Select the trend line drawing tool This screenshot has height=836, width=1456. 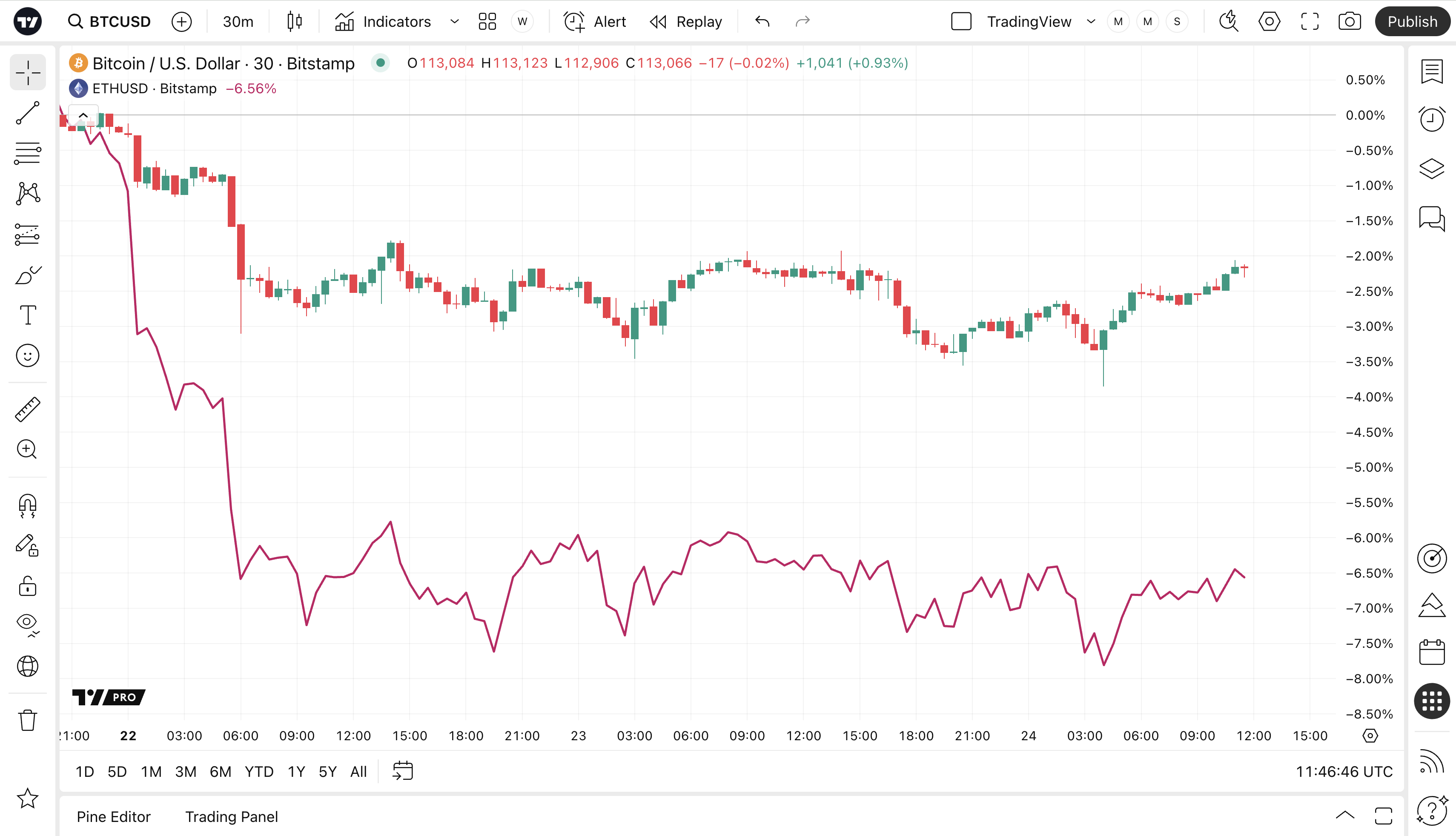[x=28, y=113]
